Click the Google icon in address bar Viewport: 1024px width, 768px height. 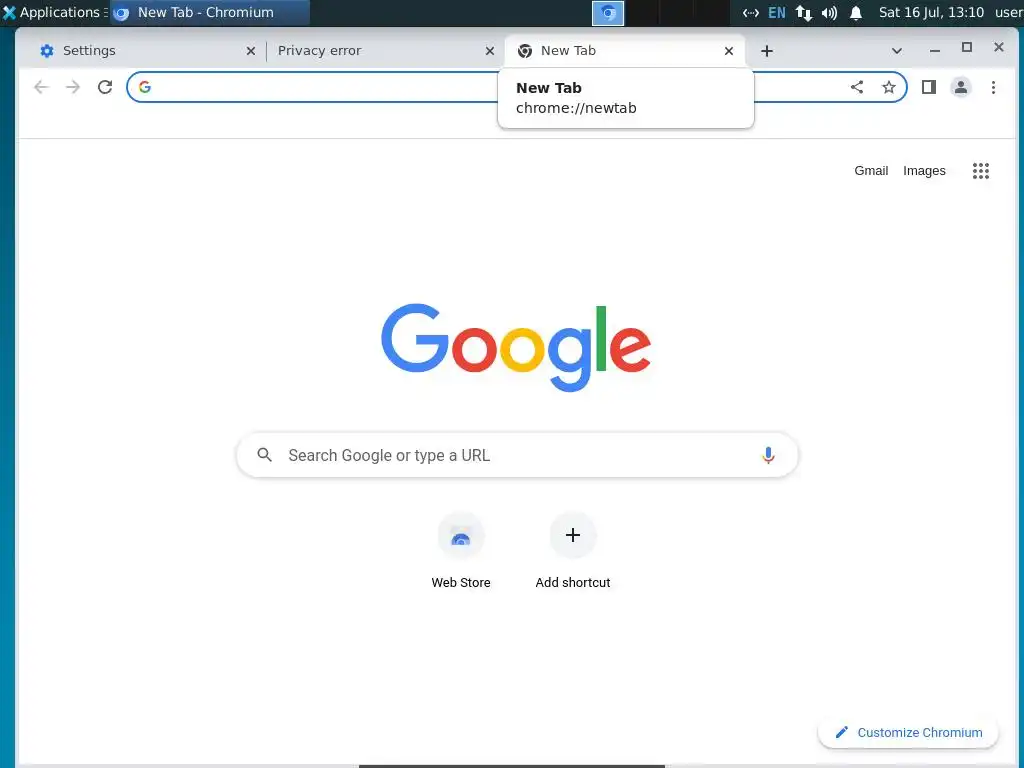tap(145, 87)
